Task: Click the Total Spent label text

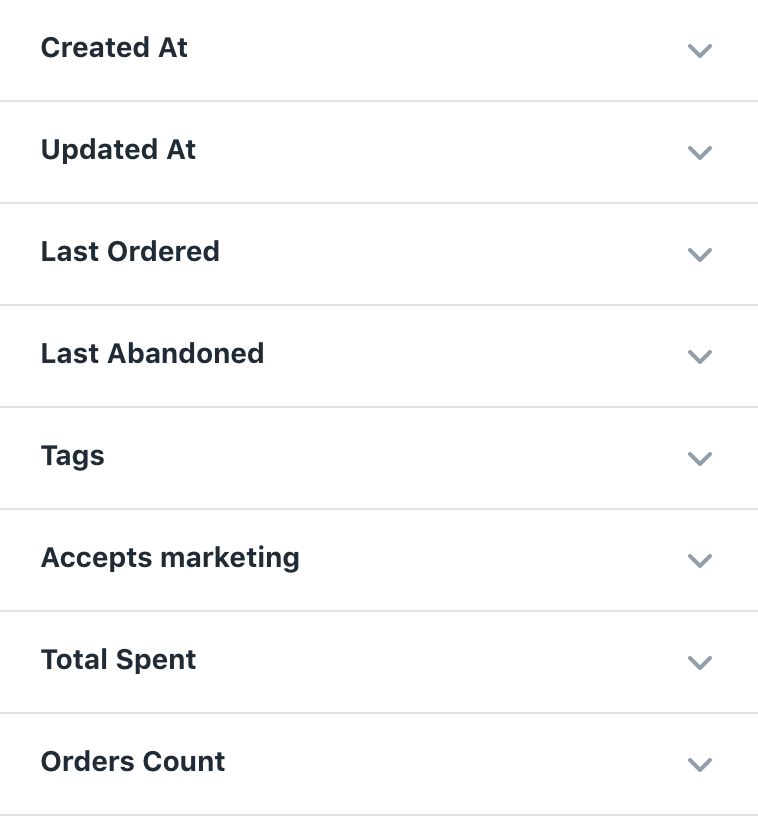Action: (118, 660)
